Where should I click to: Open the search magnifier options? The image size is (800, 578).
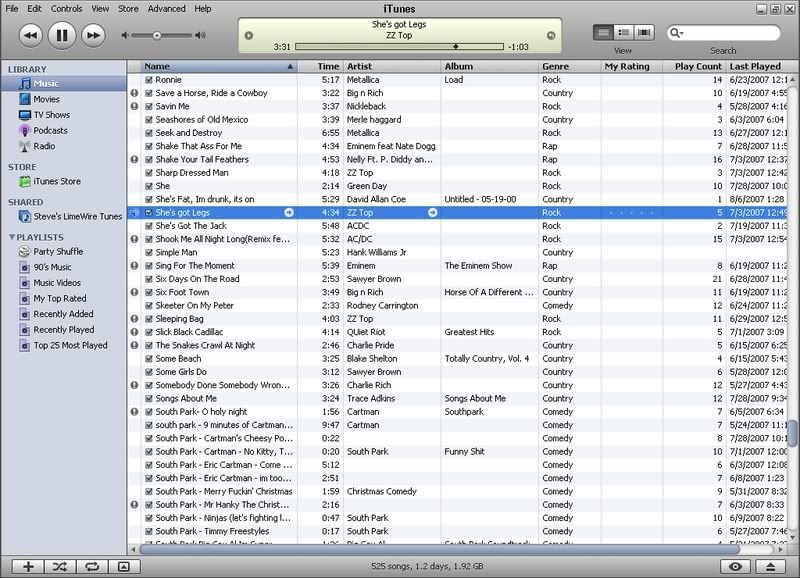click(x=677, y=33)
